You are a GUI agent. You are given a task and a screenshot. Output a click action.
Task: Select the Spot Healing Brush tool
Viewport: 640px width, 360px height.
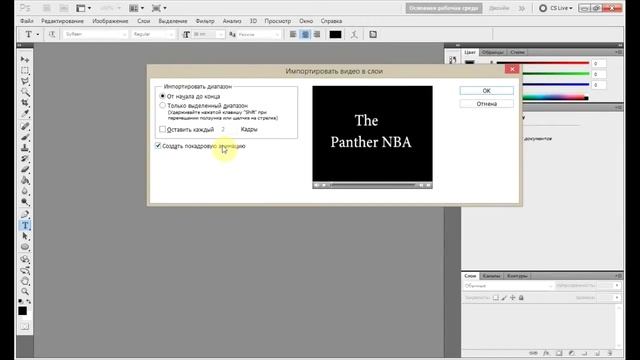tap(25, 126)
